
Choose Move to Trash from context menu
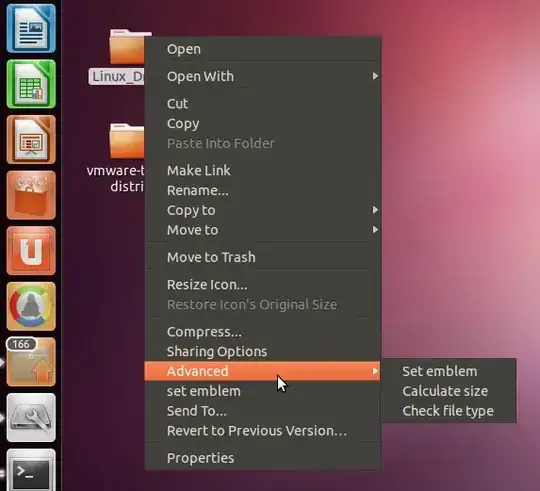click(263, 257)
